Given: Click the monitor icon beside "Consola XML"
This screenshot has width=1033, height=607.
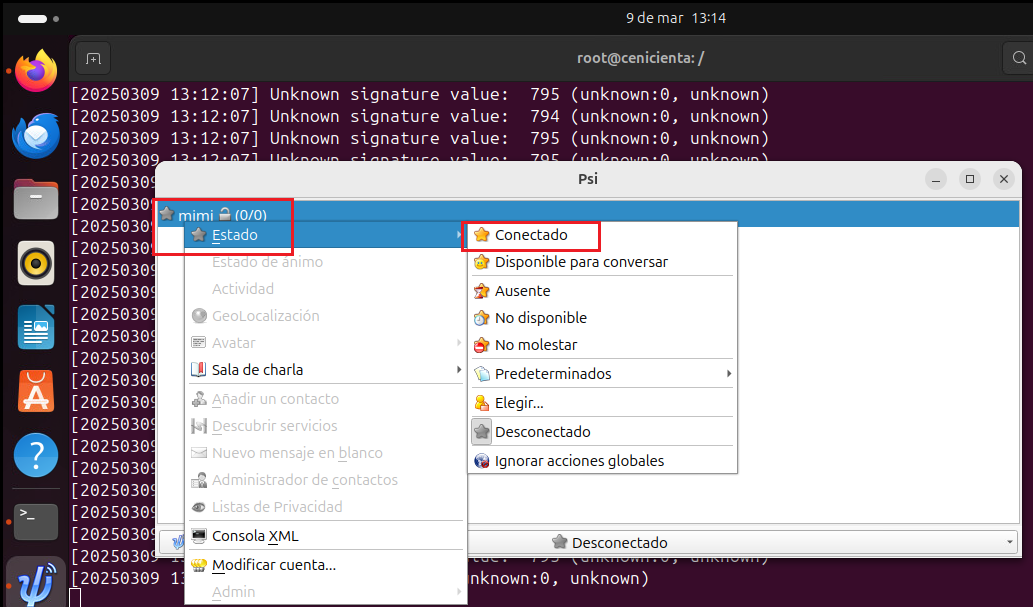Looking at the screenshot, I should [x=199, y=535].
